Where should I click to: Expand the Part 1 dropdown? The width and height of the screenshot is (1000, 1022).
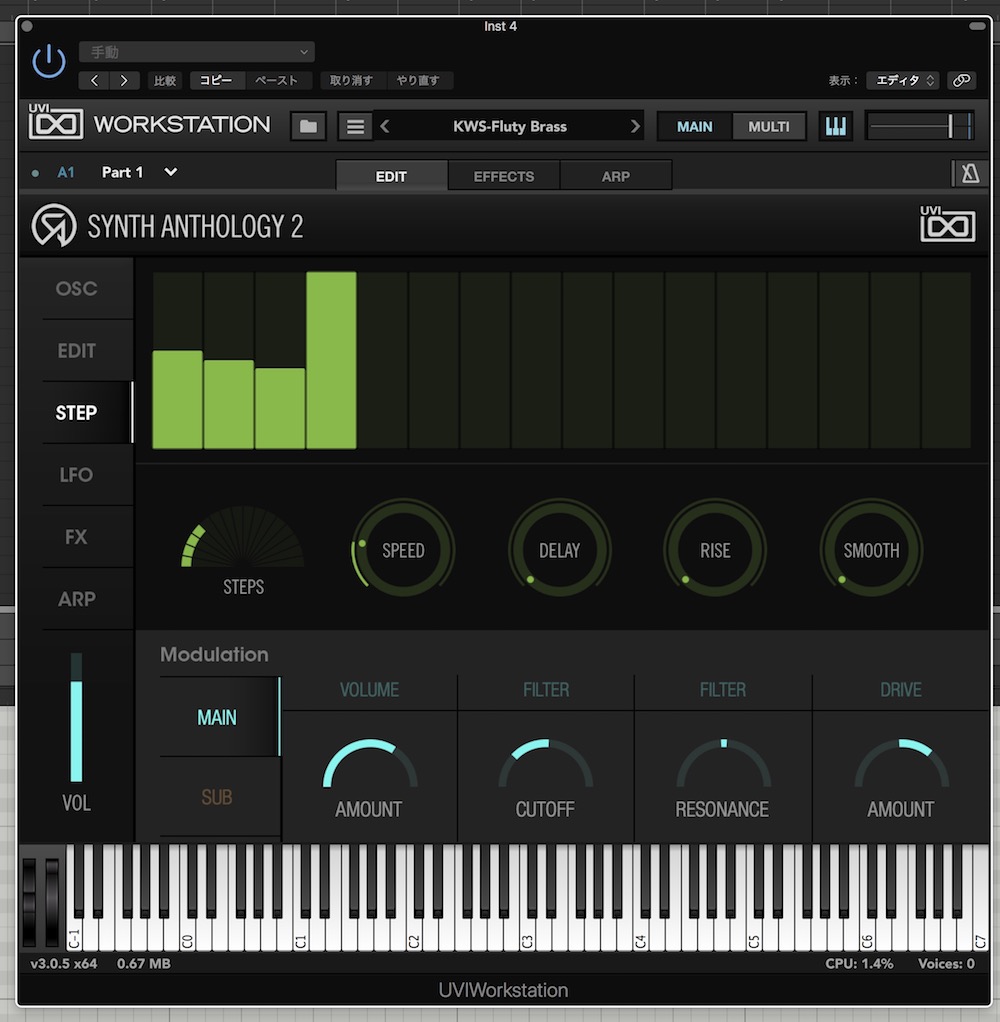(x=171, y=172)
